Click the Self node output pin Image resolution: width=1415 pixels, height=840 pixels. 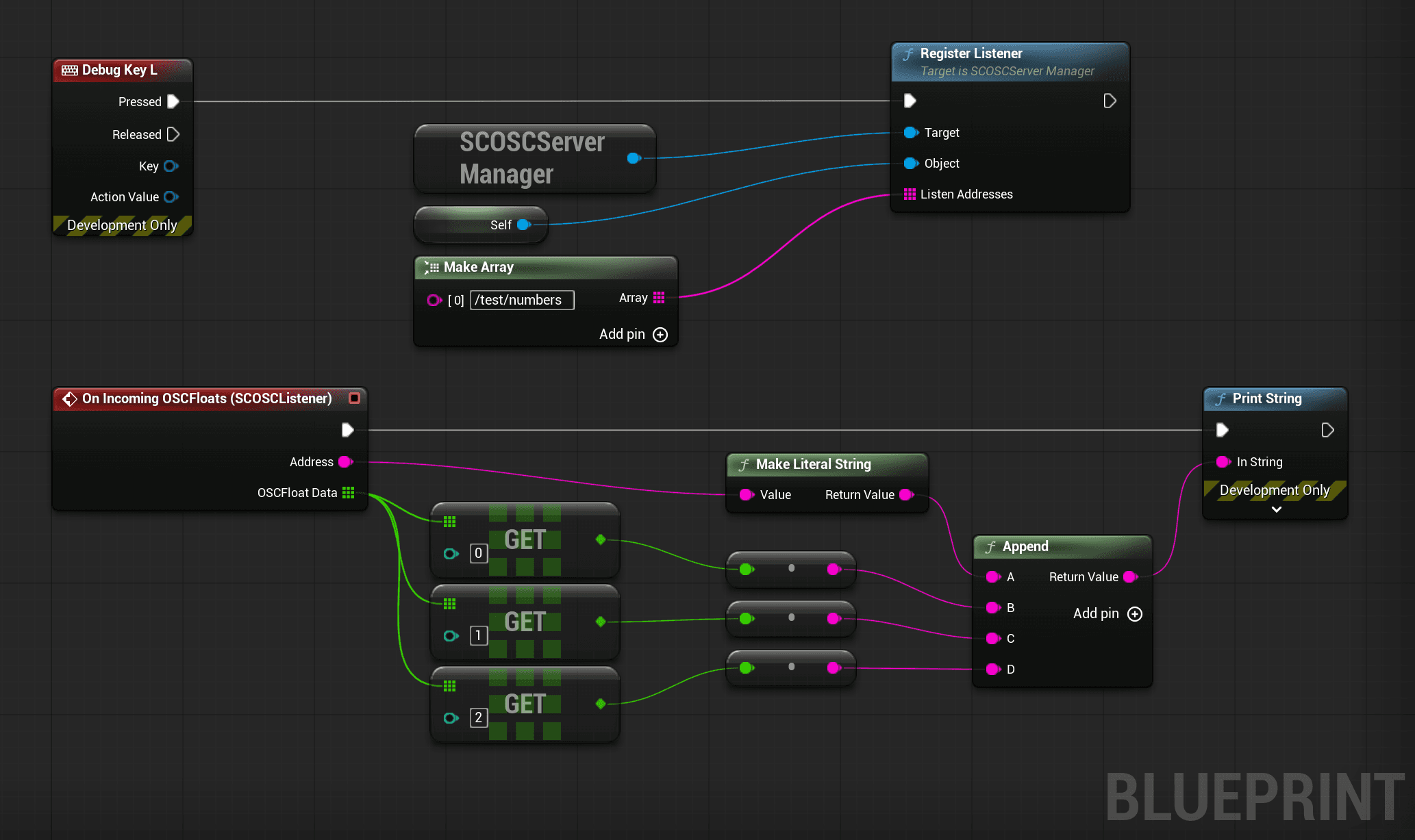pos(524,225)
